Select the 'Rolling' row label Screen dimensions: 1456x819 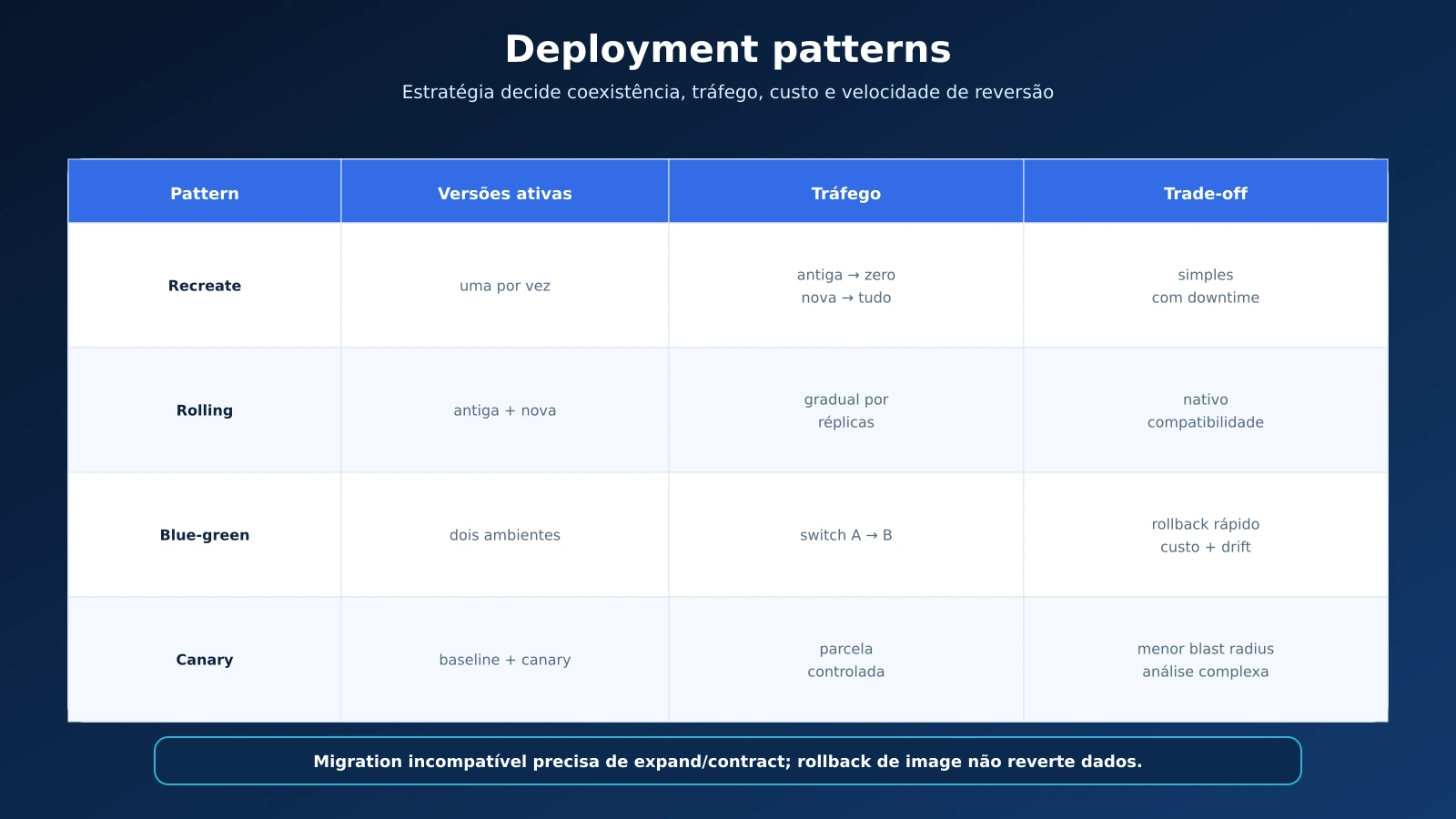point(205,410)
